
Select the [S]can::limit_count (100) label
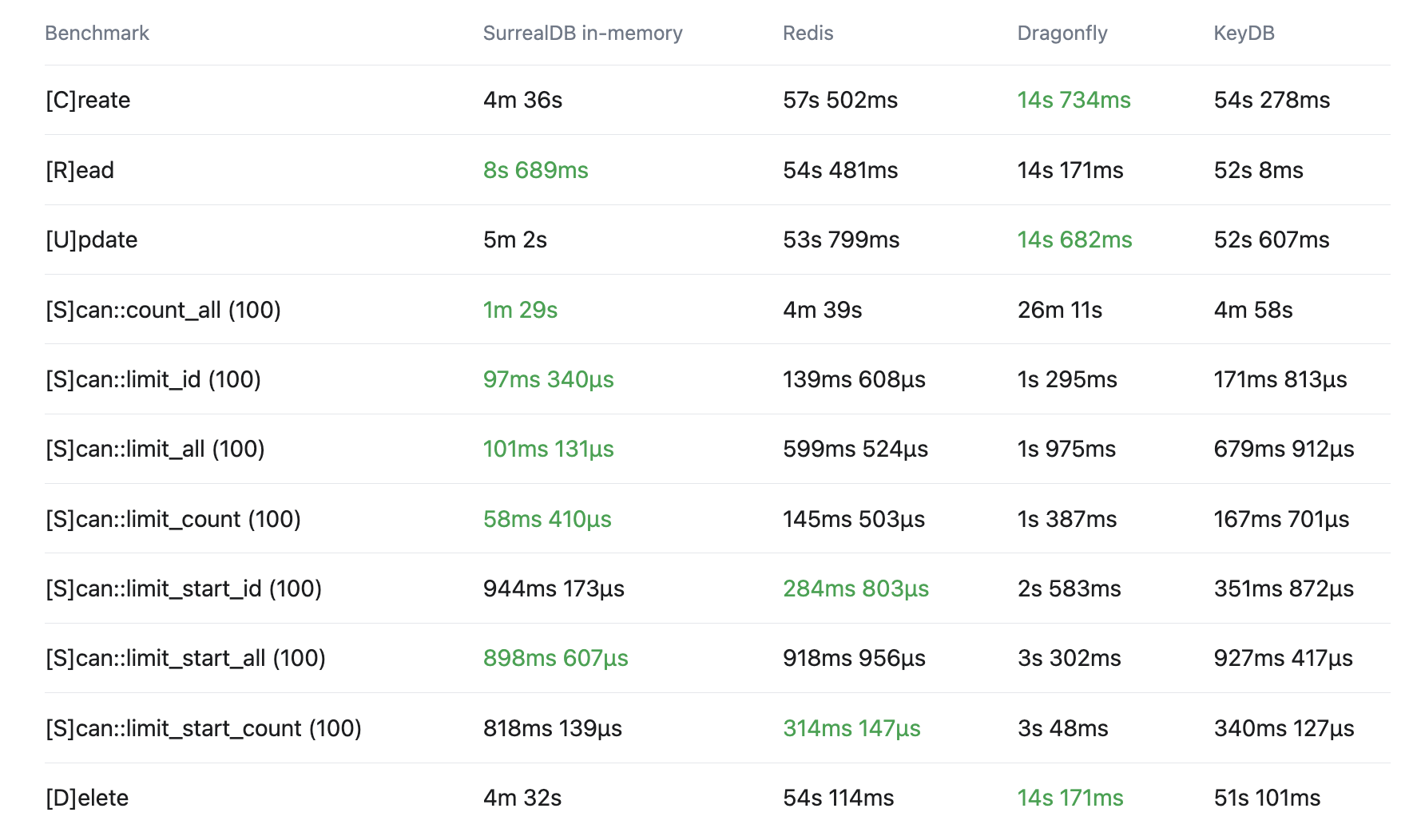coord(173,519)
